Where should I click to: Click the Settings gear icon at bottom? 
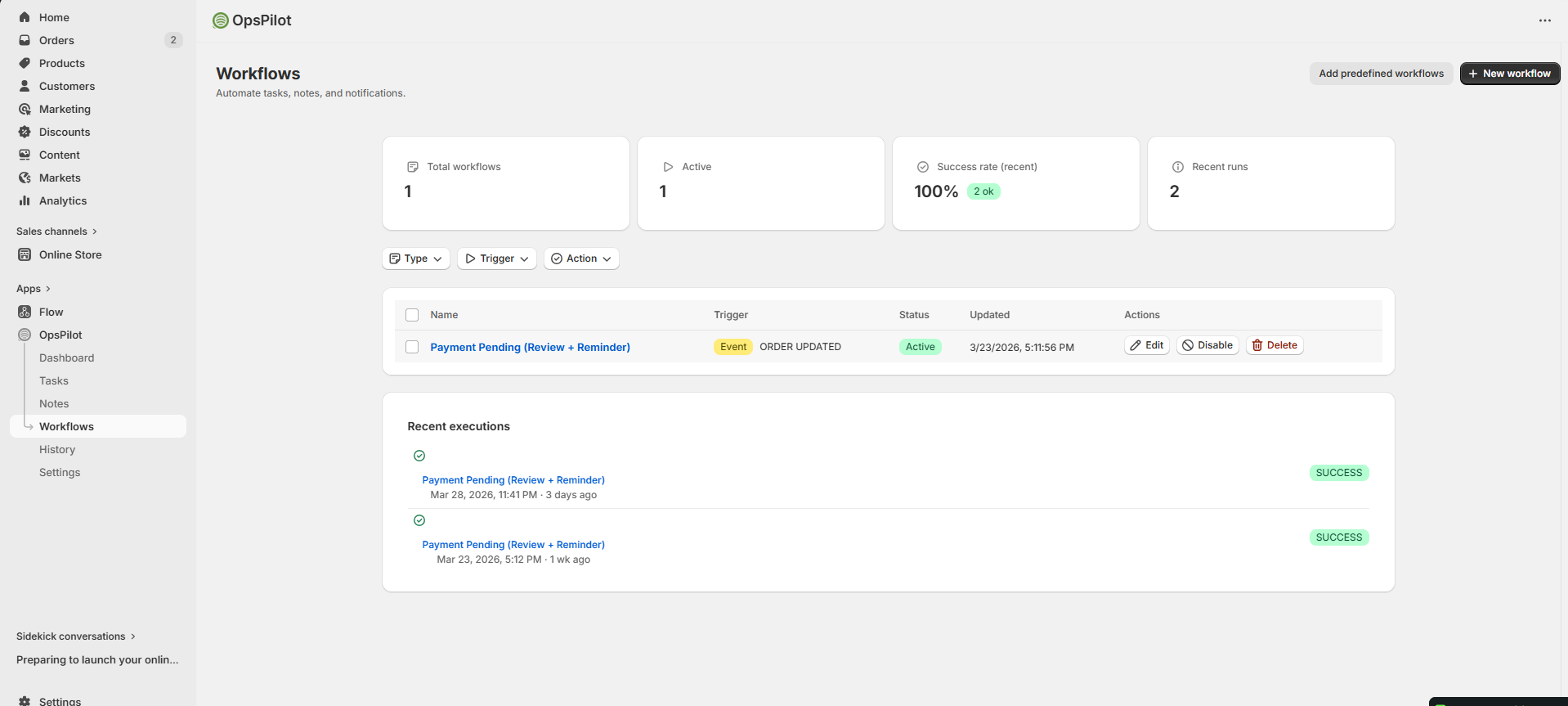[25, 701]
